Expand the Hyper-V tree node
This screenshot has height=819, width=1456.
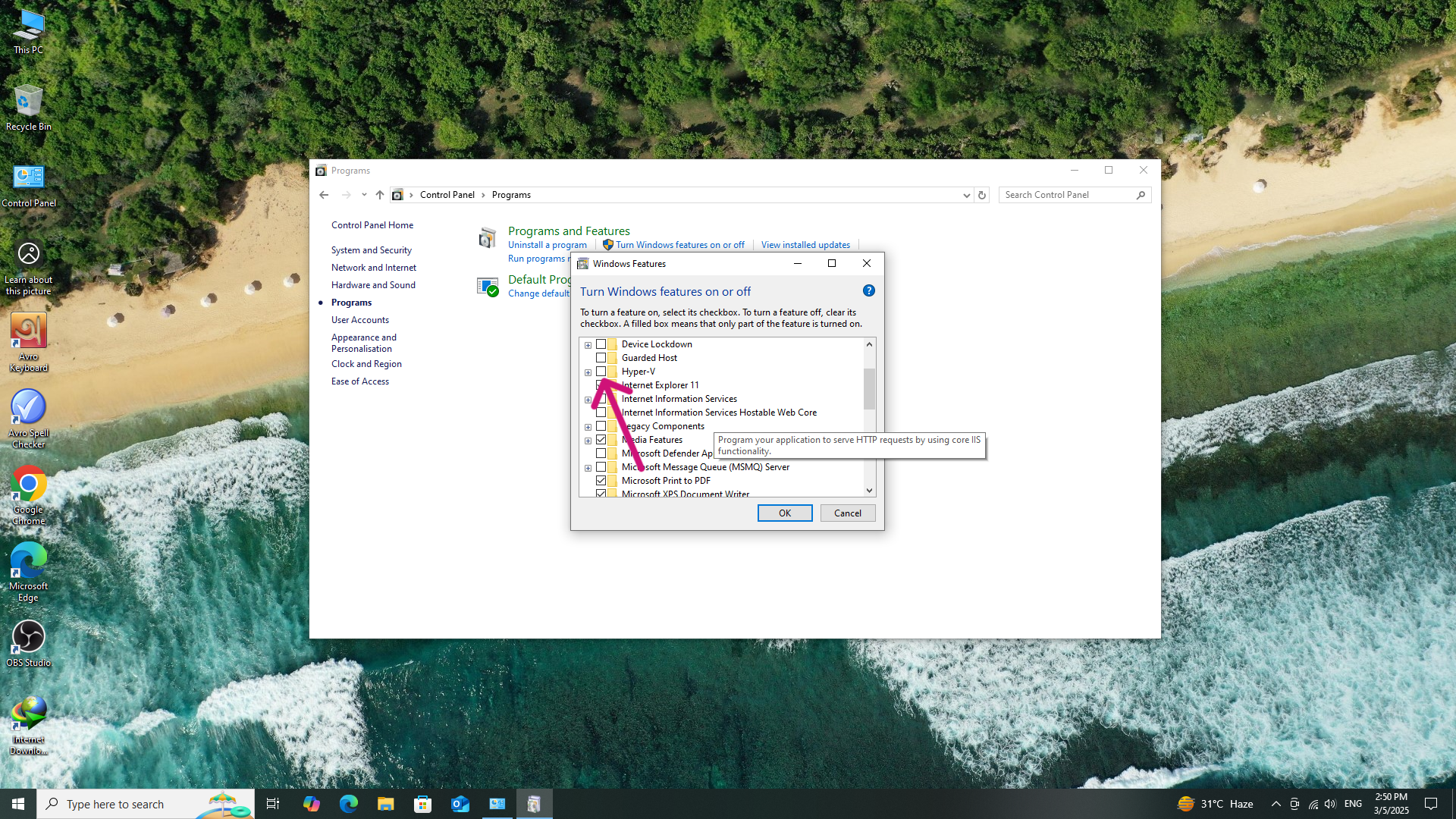coord(588,372)
